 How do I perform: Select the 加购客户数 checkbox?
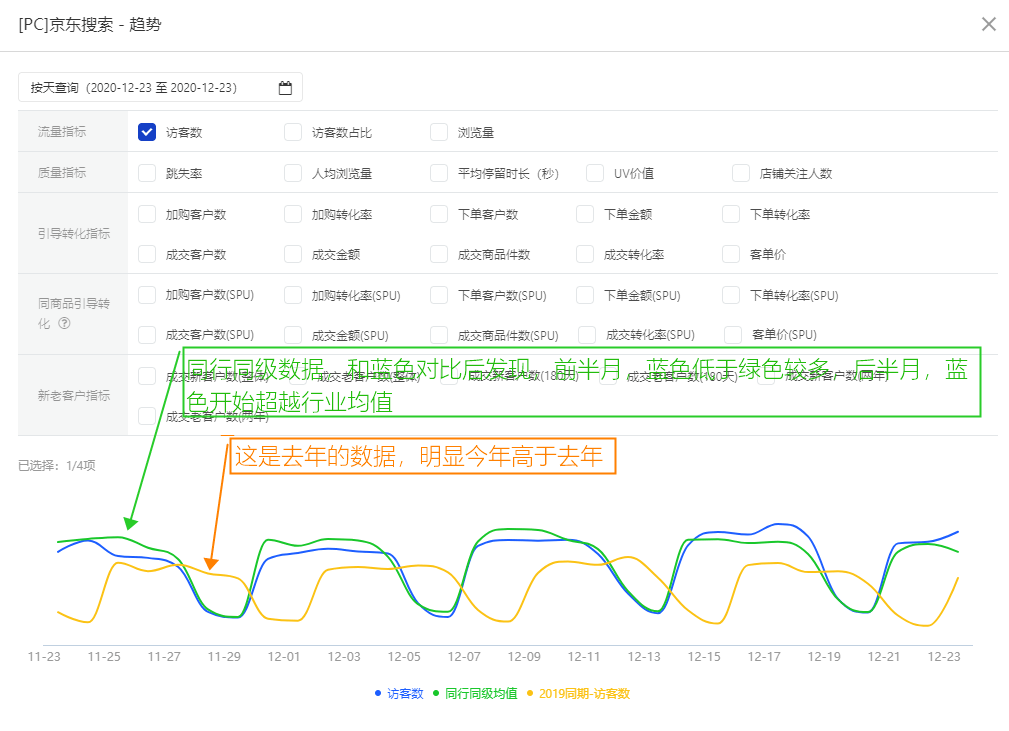click(147, 214)
